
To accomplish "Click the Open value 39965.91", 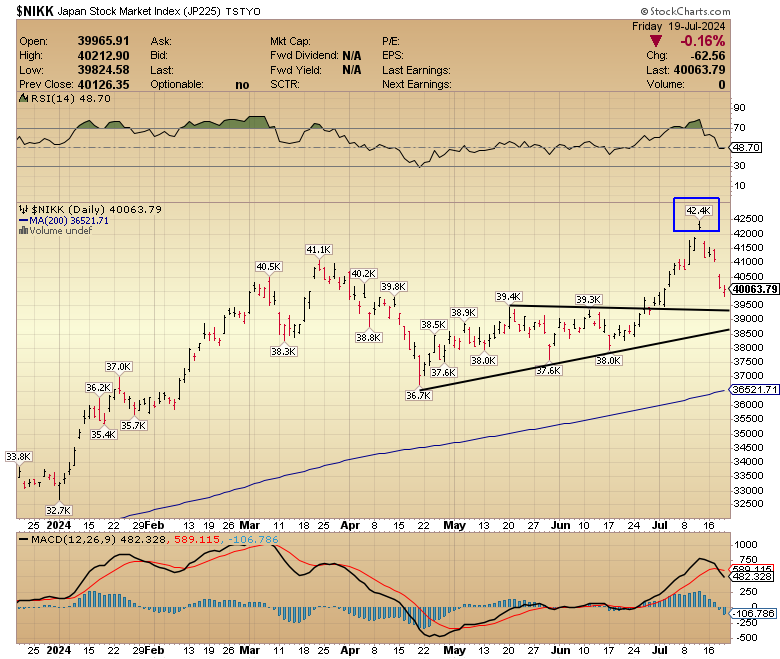I will coord(103,41).
